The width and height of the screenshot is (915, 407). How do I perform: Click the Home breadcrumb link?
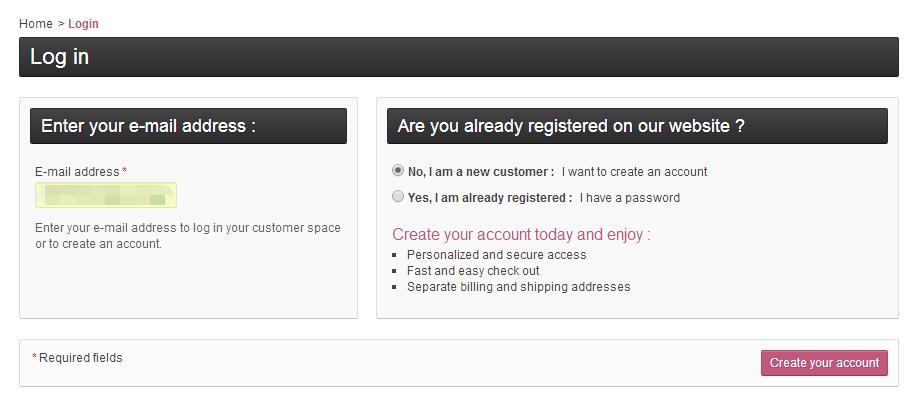click(x=36, y=23)
